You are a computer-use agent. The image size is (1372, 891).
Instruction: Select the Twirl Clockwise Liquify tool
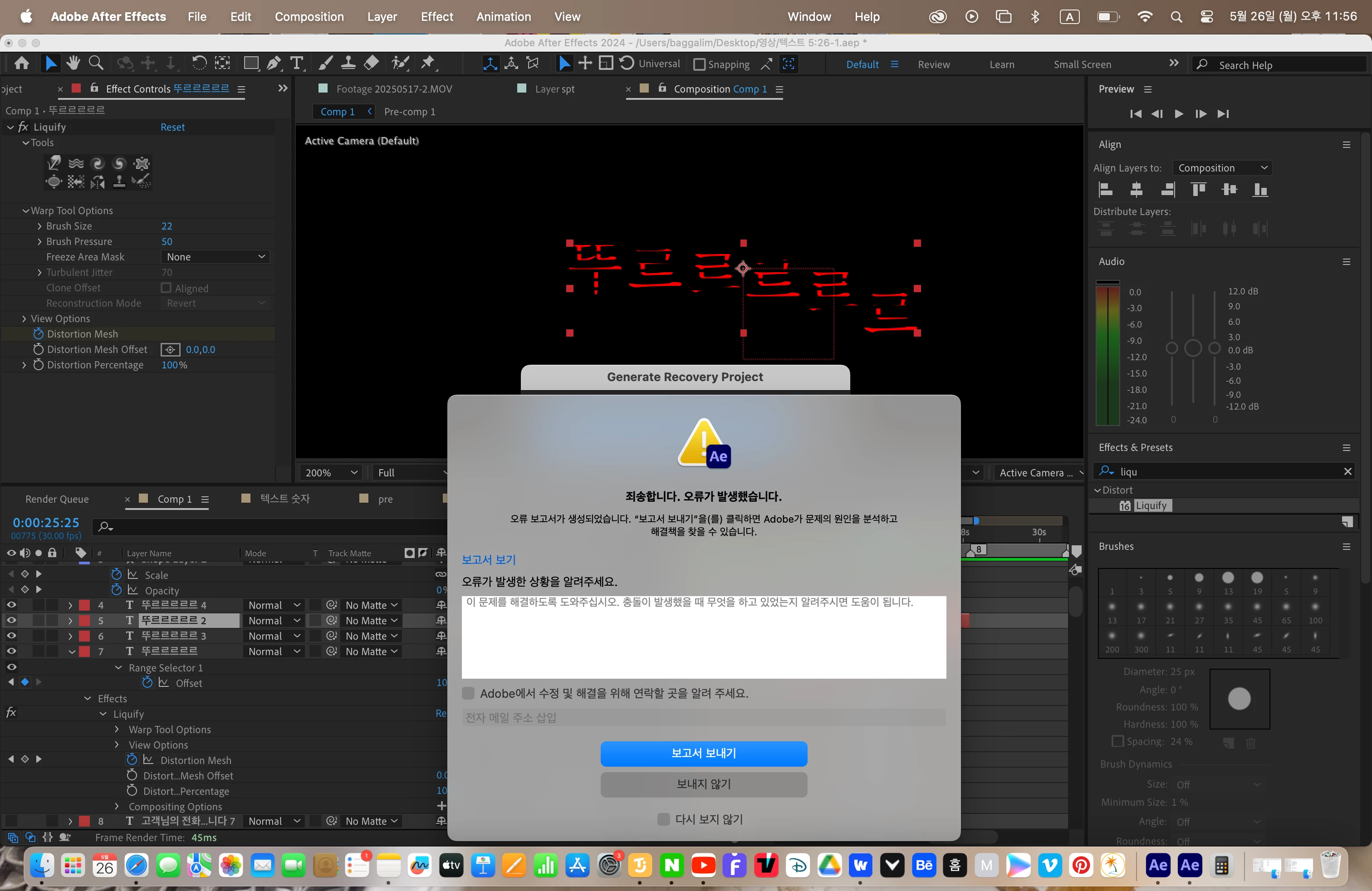coord(98,164)
